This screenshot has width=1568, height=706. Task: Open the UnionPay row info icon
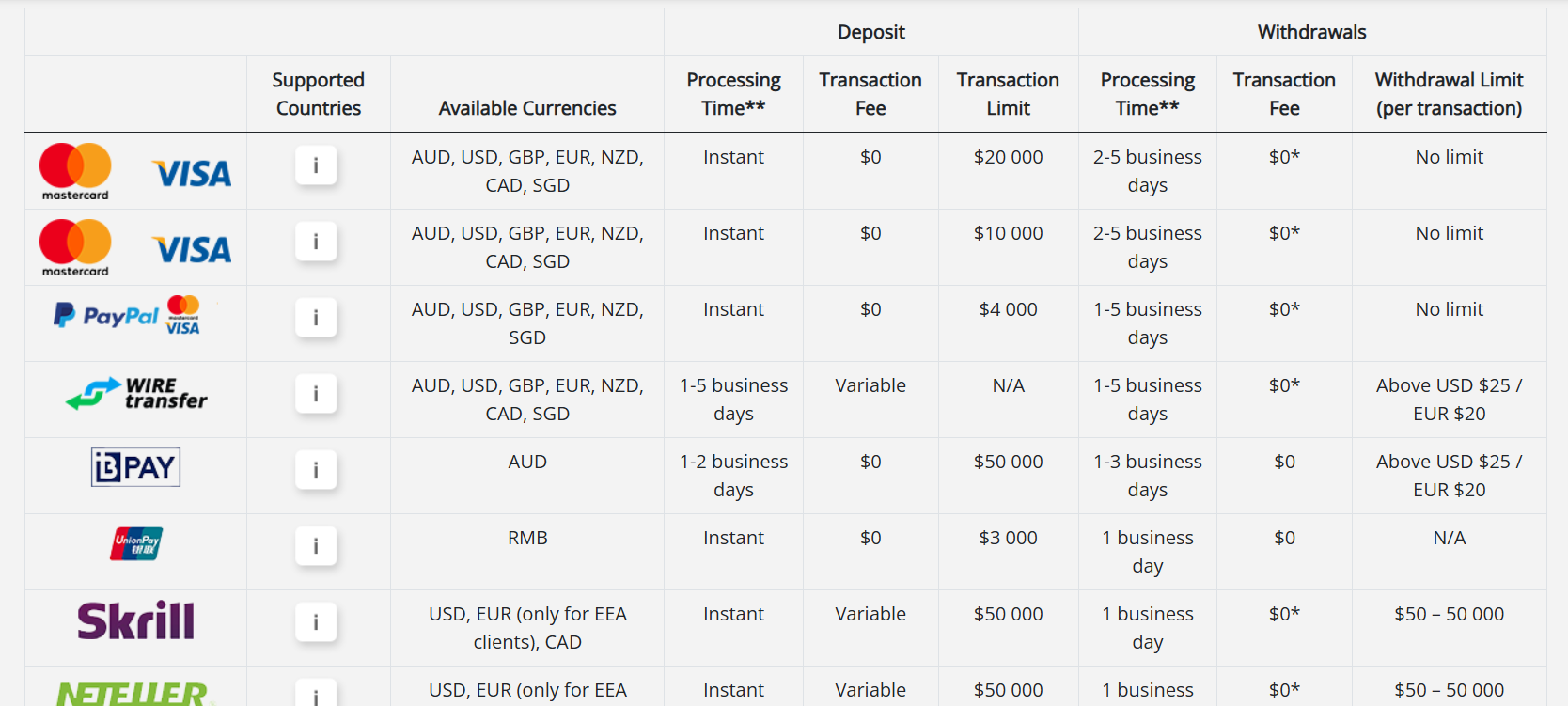[x=316, y=546]
